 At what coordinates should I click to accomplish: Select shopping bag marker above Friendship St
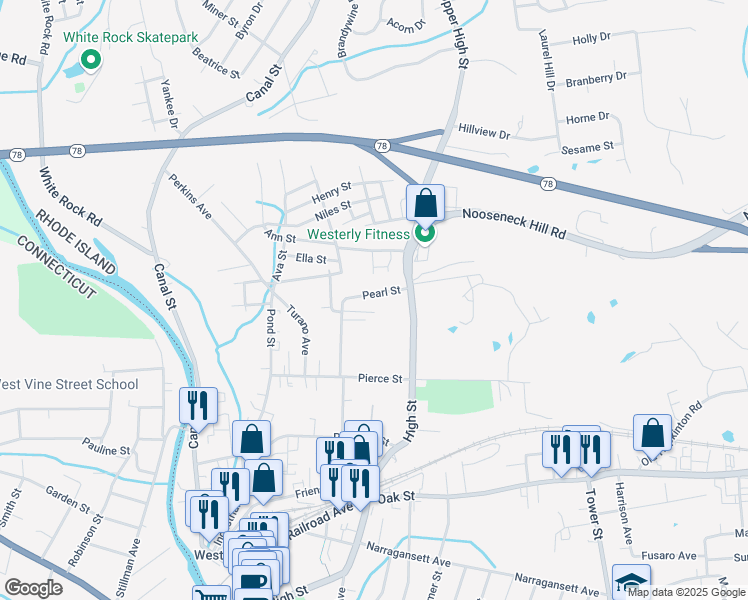pos(263,480)
